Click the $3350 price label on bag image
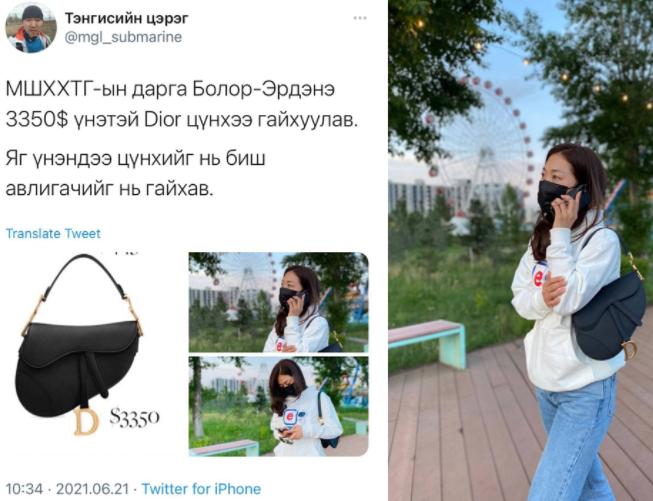Viewport: 653px width, 501px height. [135, 418]
